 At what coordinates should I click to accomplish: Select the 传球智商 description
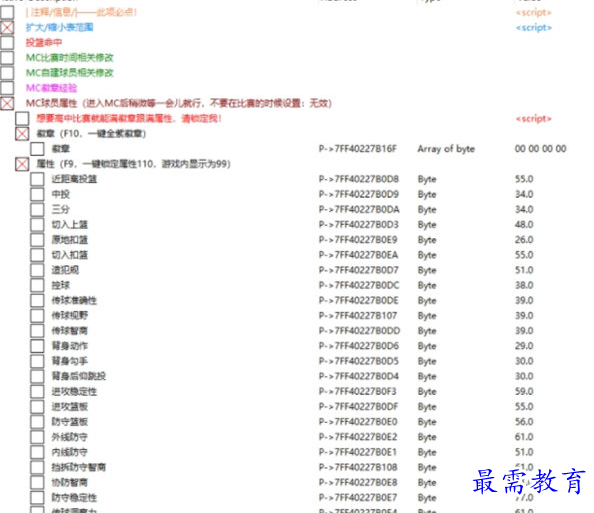click(70, 330)
